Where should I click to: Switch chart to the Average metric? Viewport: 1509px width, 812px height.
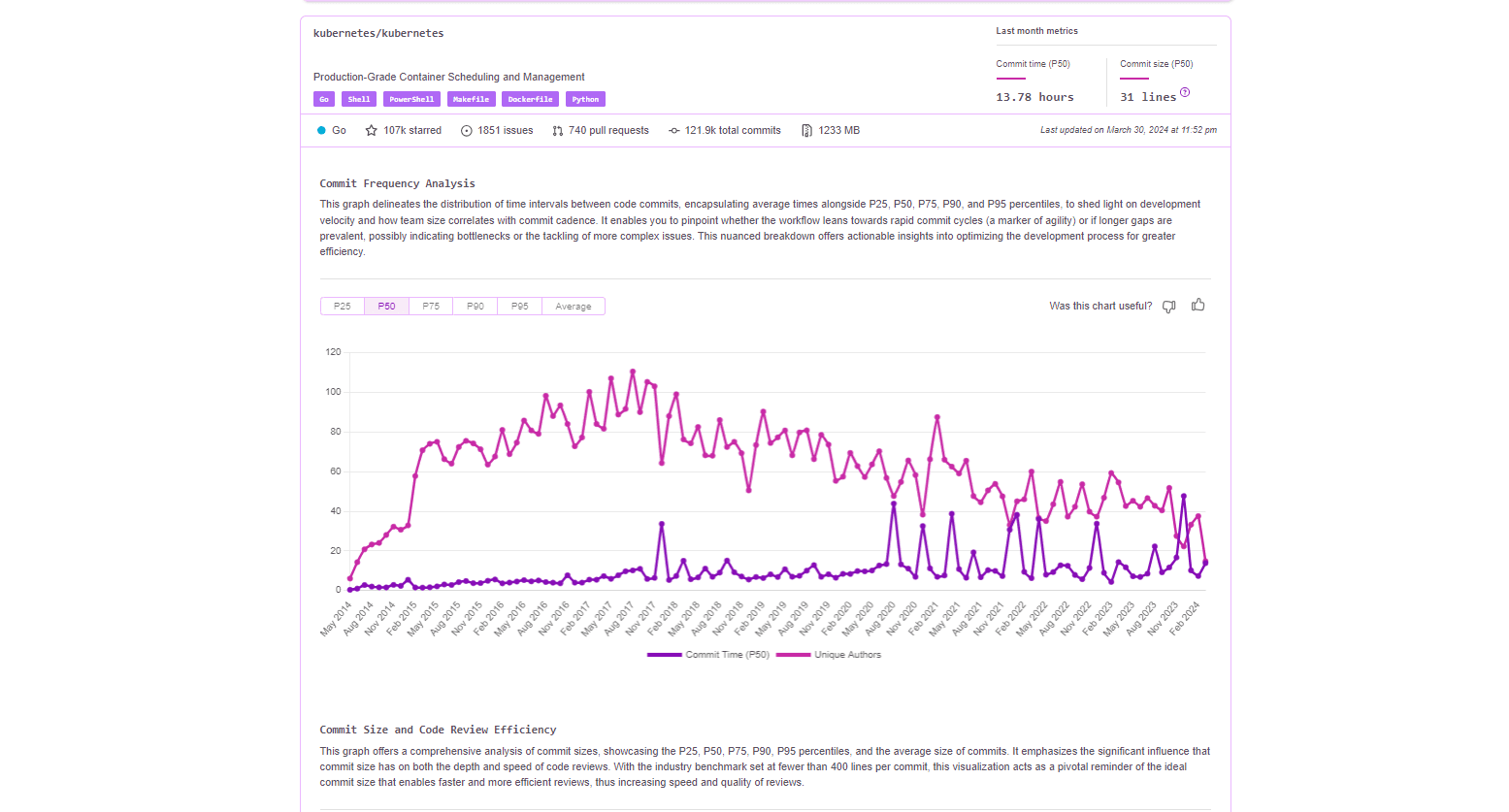[573, 306]
